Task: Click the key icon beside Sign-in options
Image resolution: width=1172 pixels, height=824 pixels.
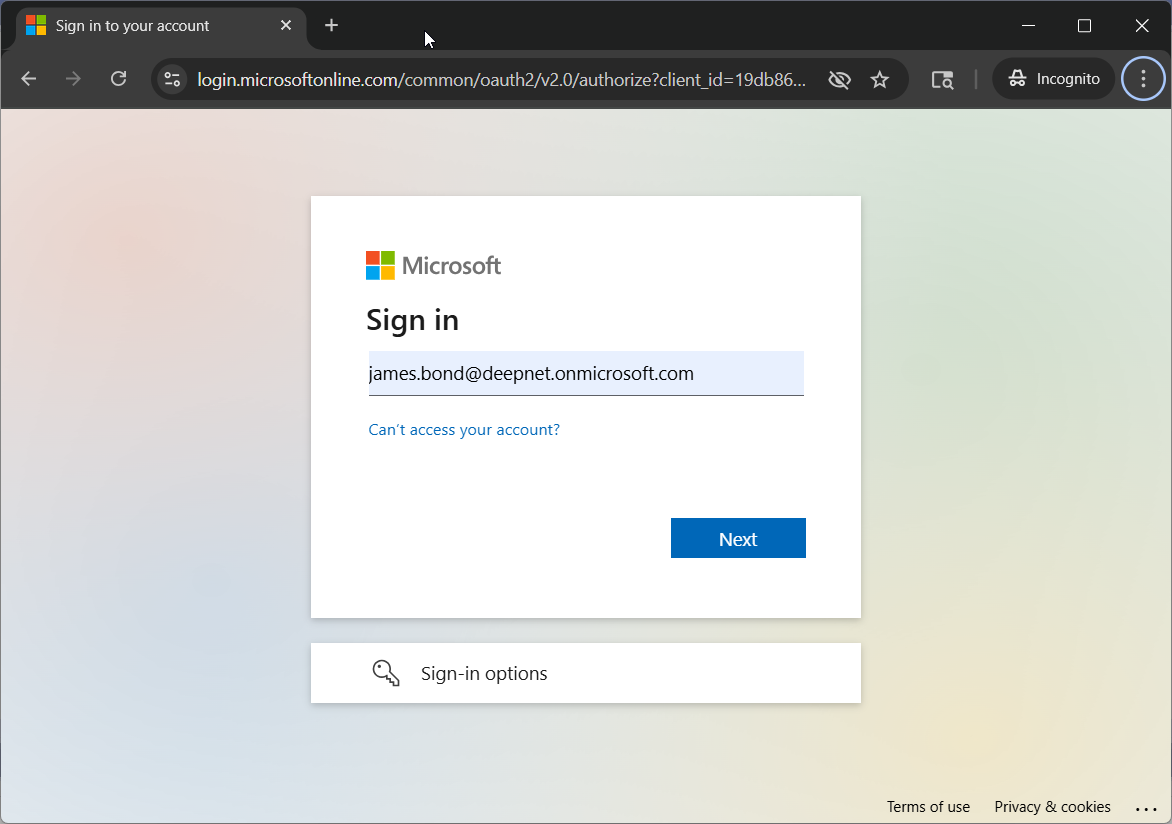Action: 386,672
